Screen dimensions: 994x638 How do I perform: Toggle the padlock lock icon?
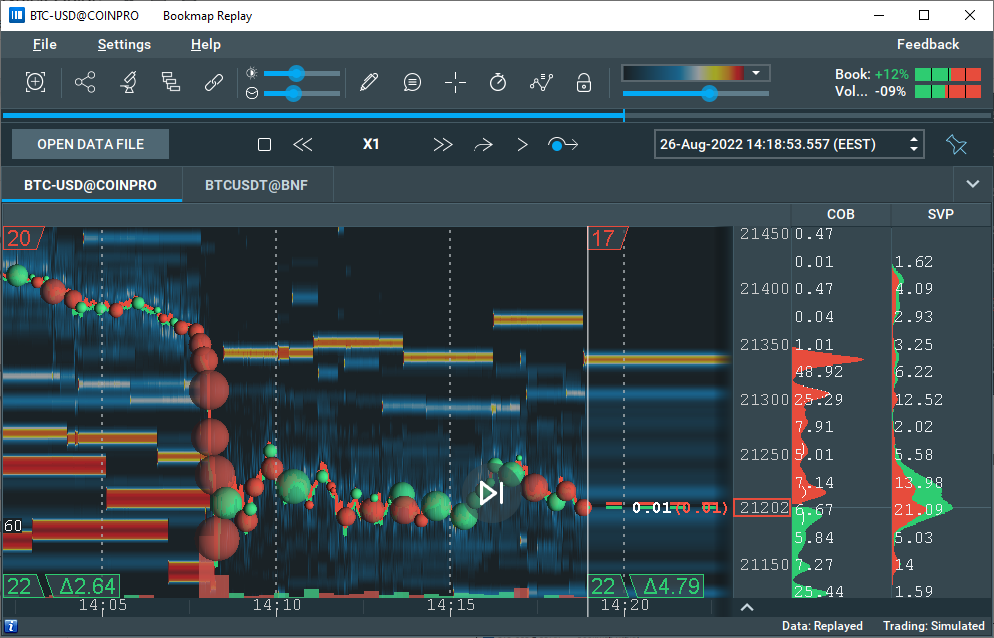584,83
